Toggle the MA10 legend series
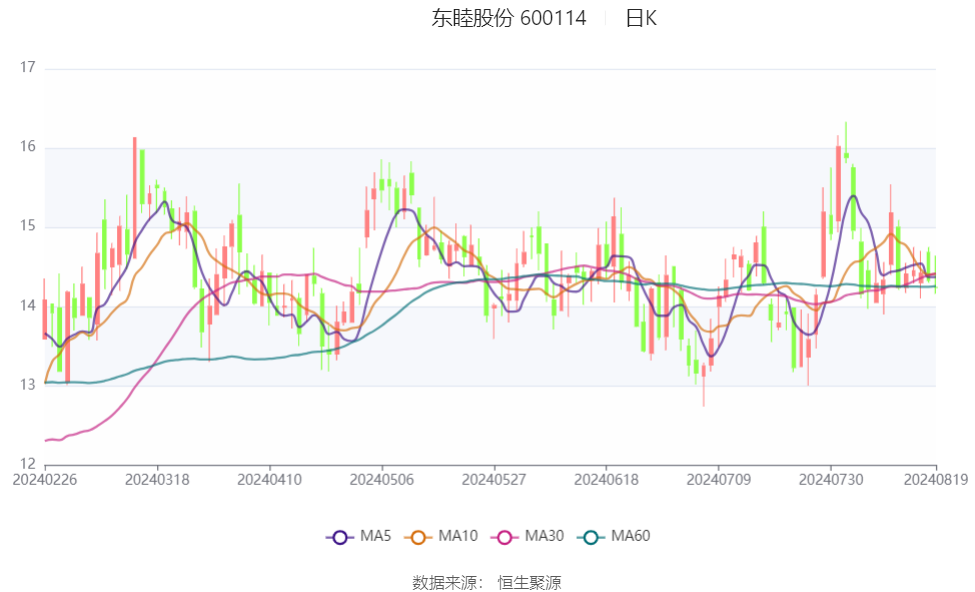The width and height of the screenshot is (975, 592). 441,536
